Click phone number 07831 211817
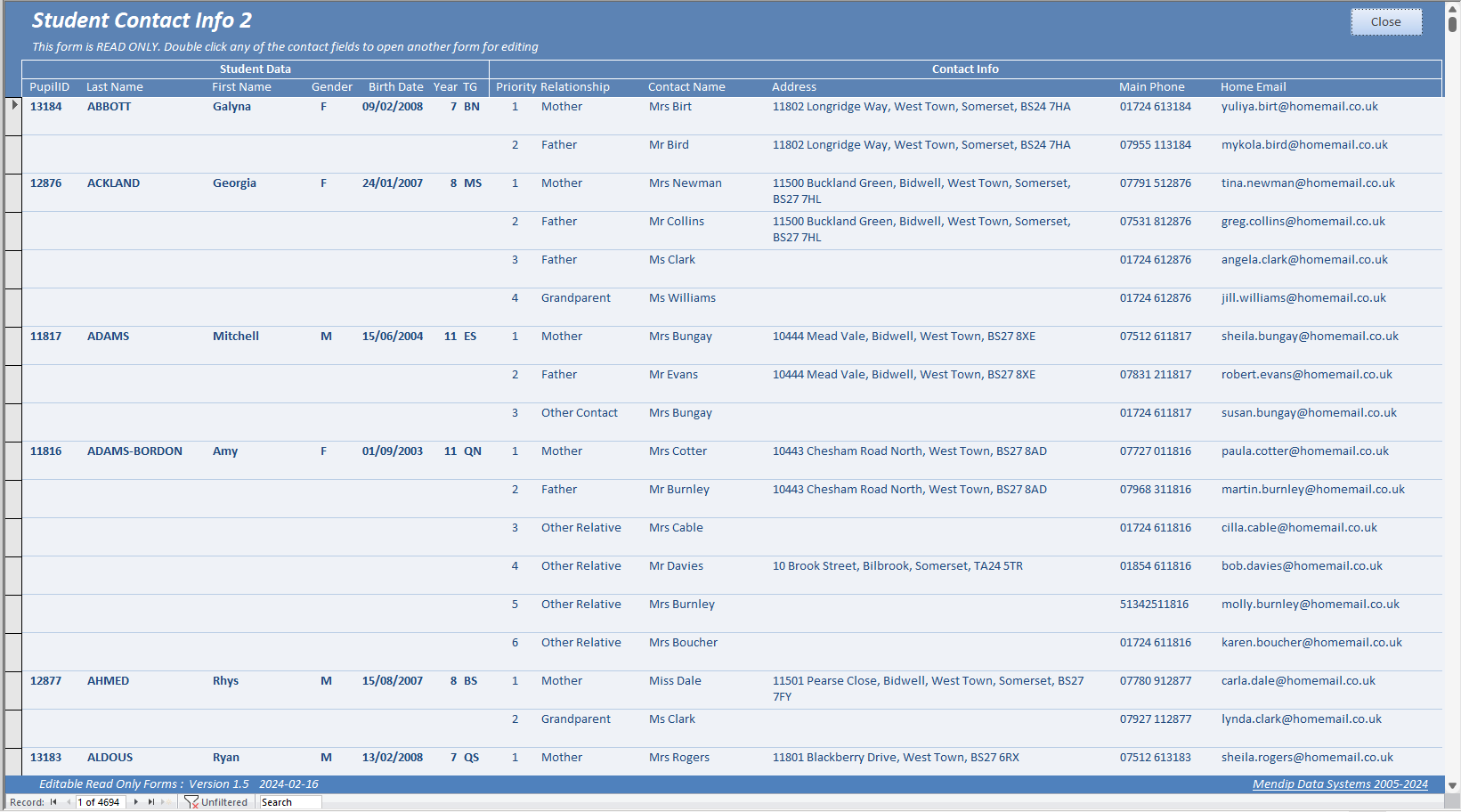This screenshot has width=1461, height=812. [x=1156, y=375]
